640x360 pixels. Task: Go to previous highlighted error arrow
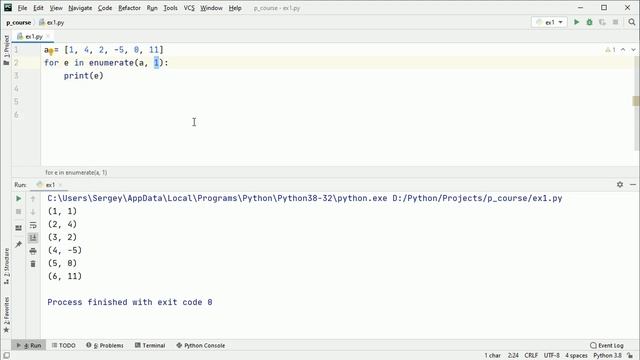(x=623, y=49)
